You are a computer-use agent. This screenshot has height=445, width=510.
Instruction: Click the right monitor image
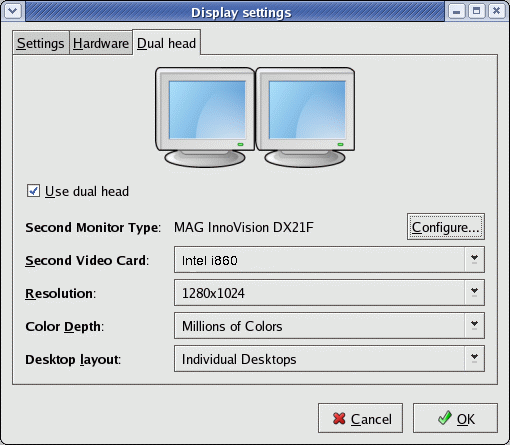click(x=305, y=117)
